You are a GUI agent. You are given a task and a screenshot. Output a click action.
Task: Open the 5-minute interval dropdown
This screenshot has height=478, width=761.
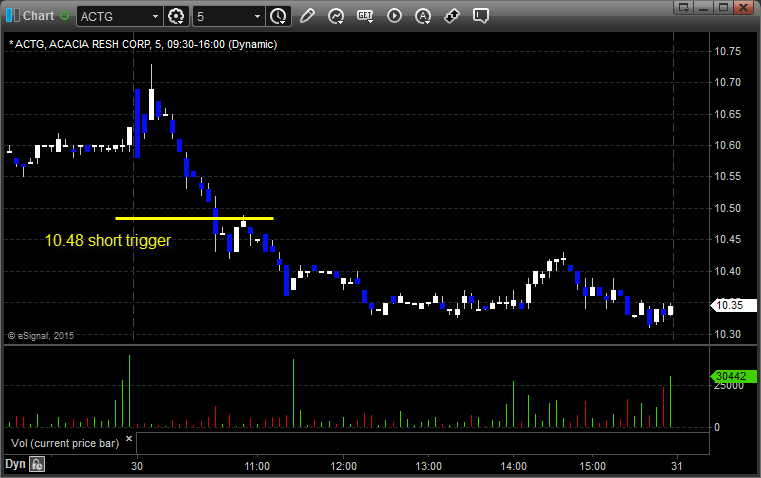coord(229,16)
